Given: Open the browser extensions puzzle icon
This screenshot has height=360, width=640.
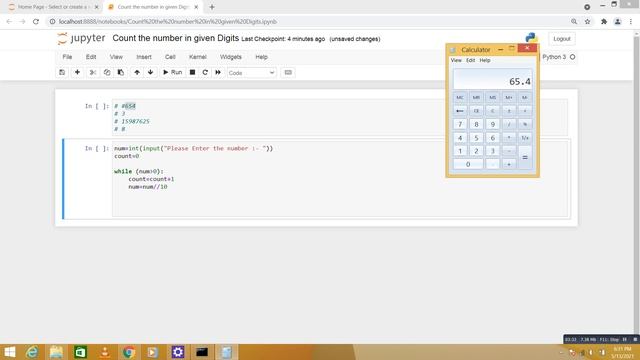Looking at the screenshot, I should (604, 22).
